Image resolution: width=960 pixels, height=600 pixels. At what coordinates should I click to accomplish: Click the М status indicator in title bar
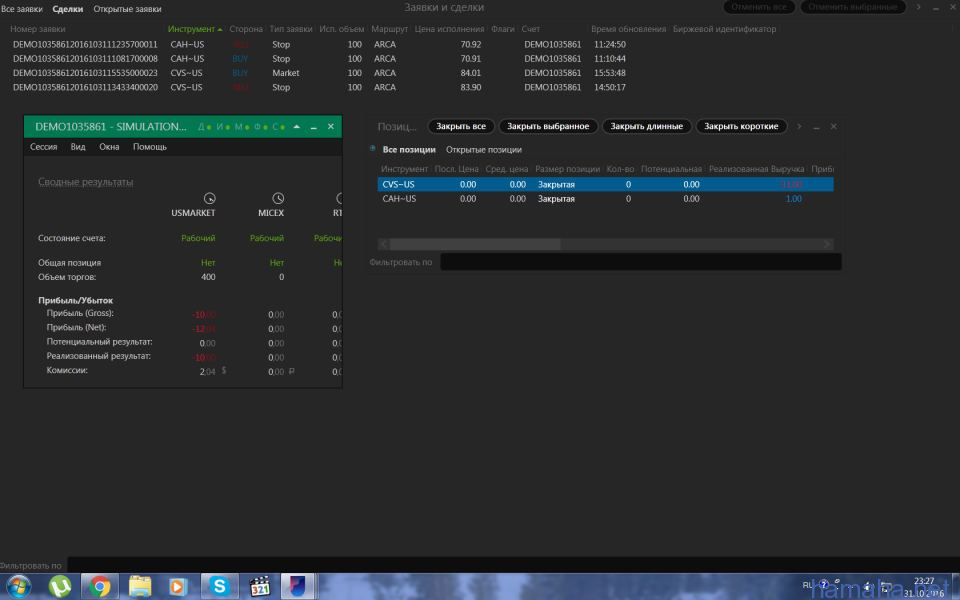pos(241,127)
